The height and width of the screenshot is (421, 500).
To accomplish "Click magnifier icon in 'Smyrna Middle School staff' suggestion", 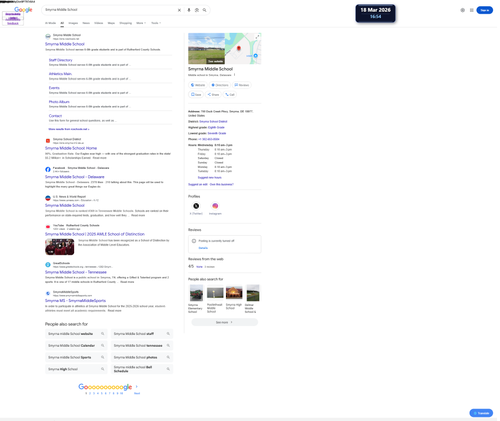I will 168,334.
